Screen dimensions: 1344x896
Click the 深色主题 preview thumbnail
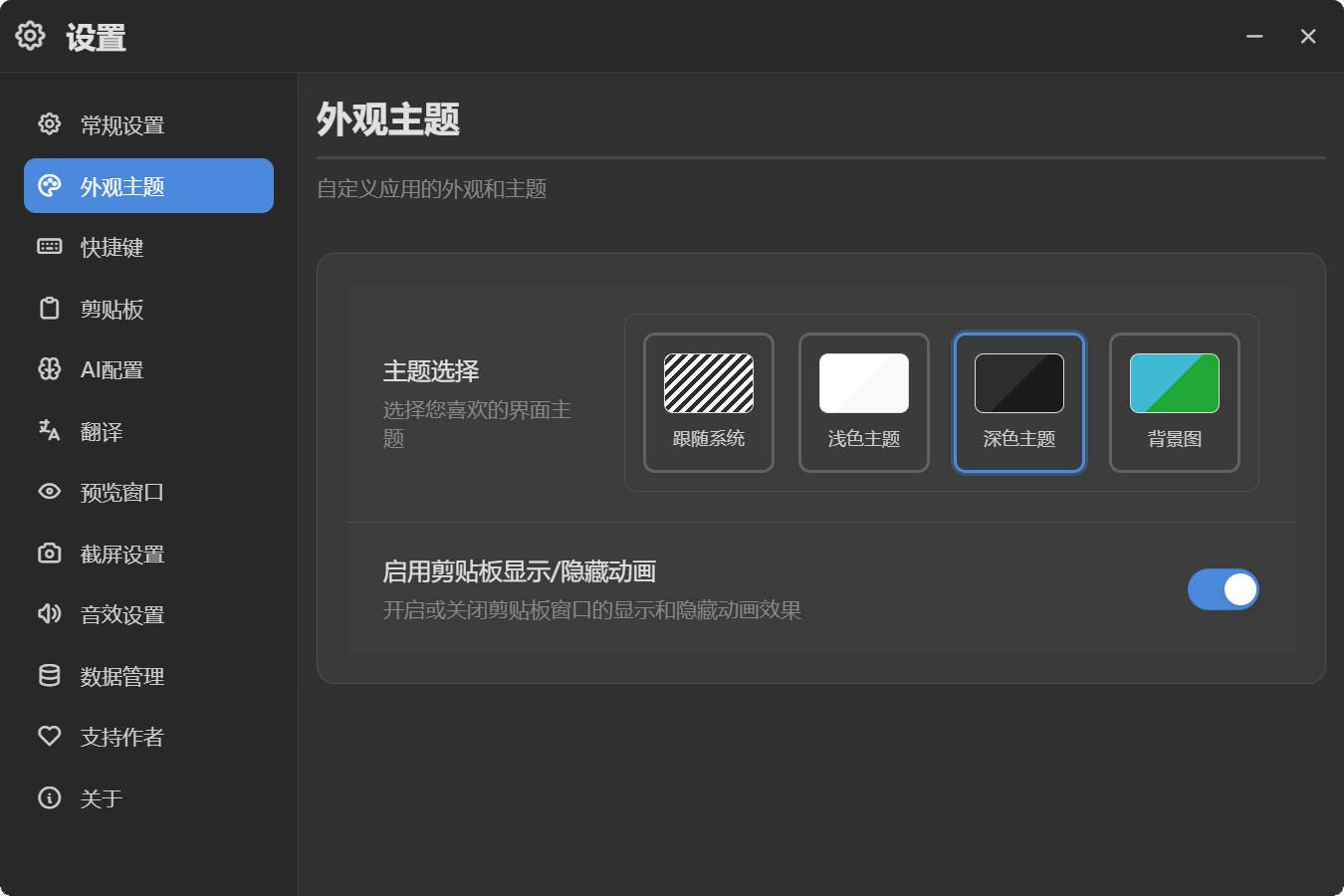click(1018, 382)
